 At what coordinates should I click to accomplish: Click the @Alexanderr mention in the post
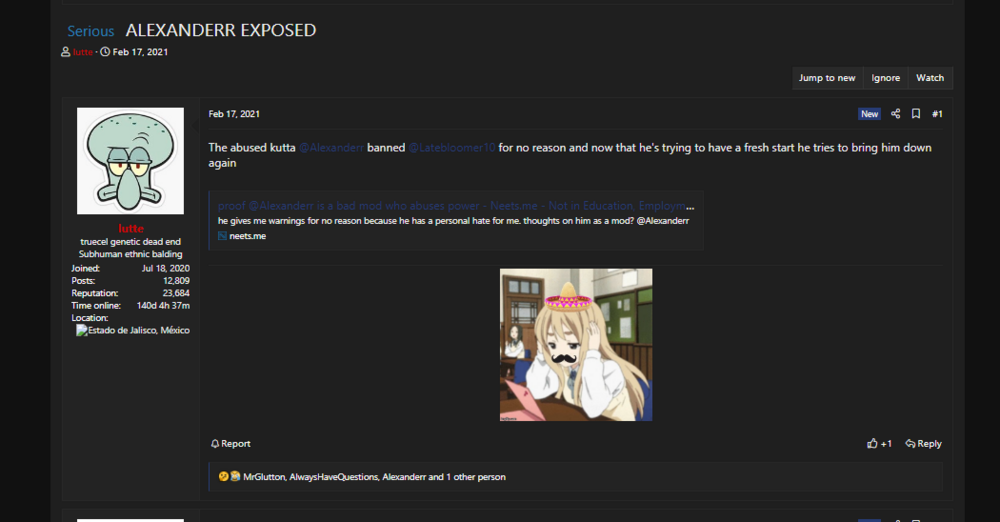(331, 148)
